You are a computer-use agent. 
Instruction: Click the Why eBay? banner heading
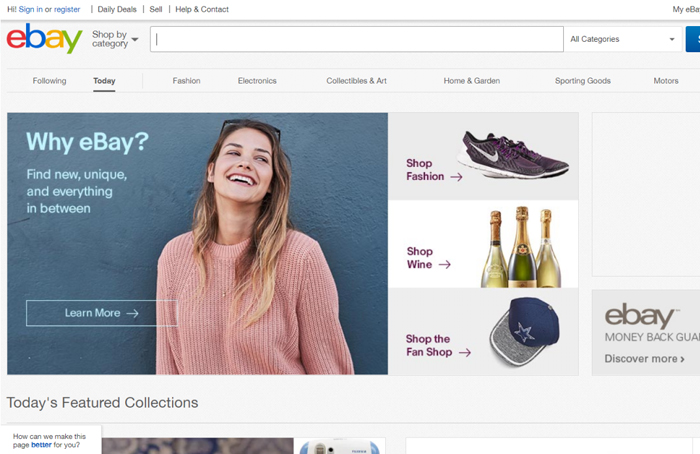click(x=88, y=142)
